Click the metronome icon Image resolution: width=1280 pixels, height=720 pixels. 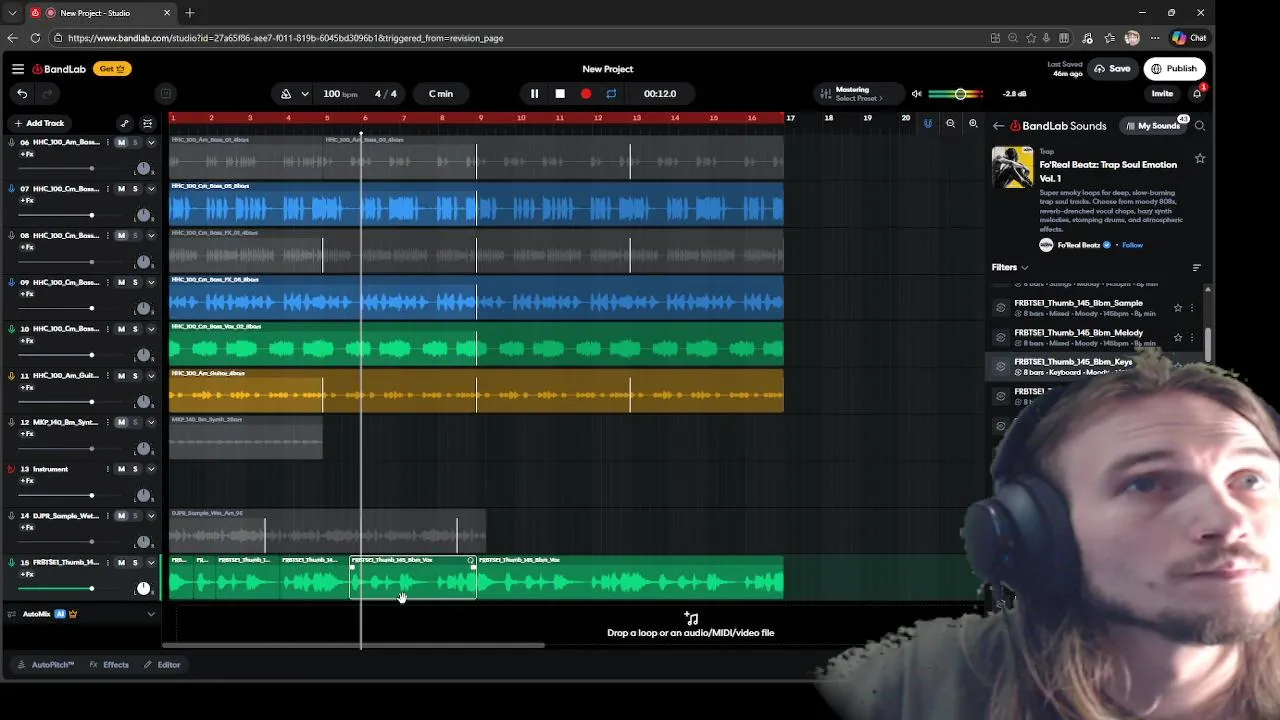[286, 94]
